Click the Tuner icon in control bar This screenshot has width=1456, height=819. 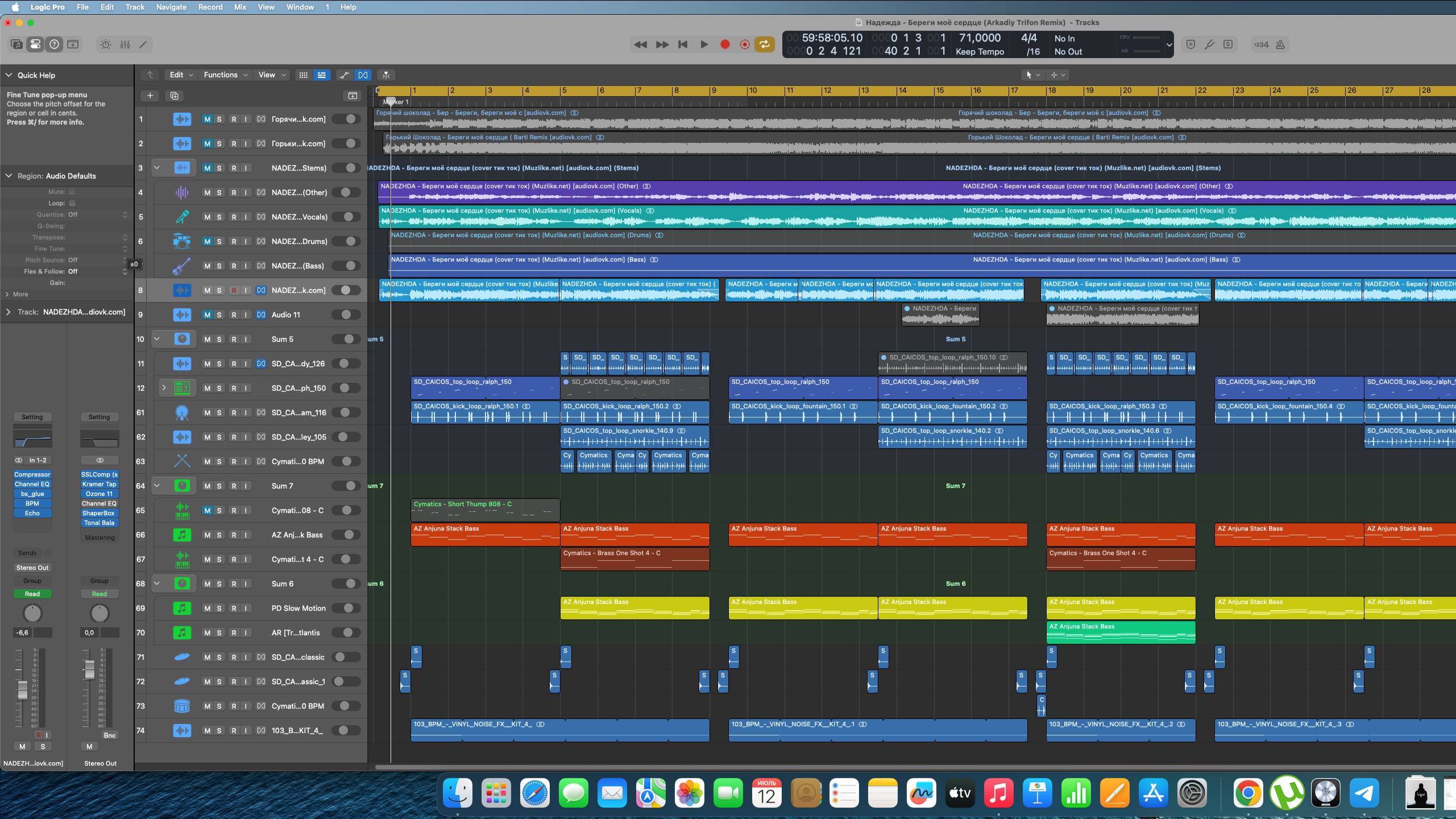click(1209, 44)
